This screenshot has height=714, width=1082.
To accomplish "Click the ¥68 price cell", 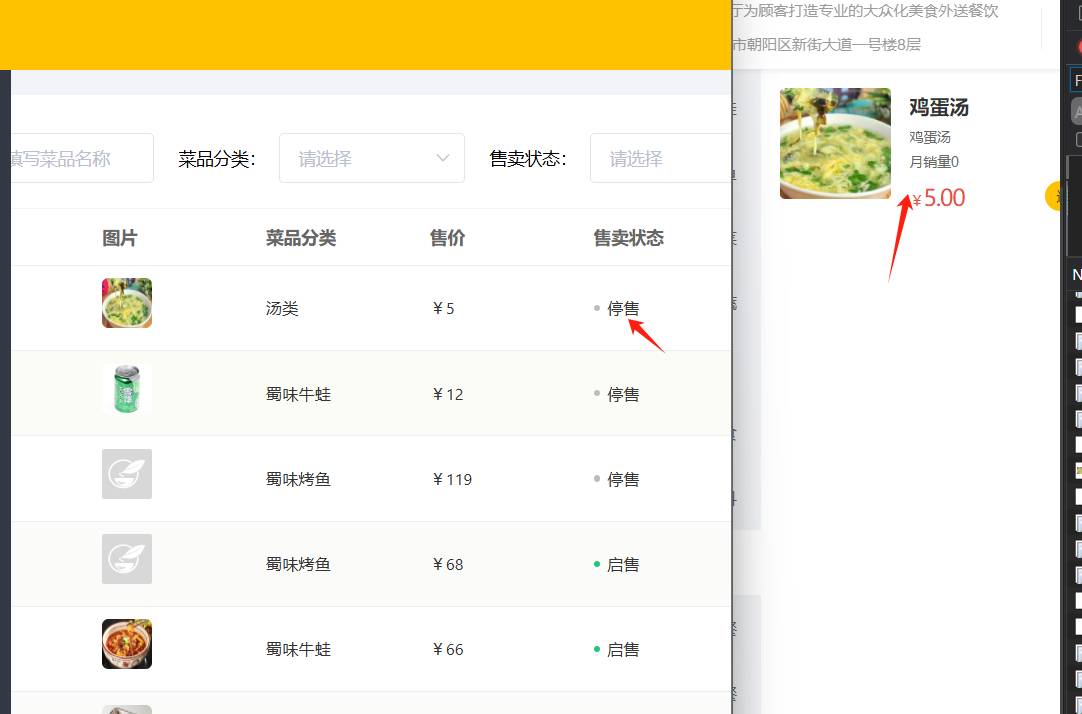I will 448,564.
